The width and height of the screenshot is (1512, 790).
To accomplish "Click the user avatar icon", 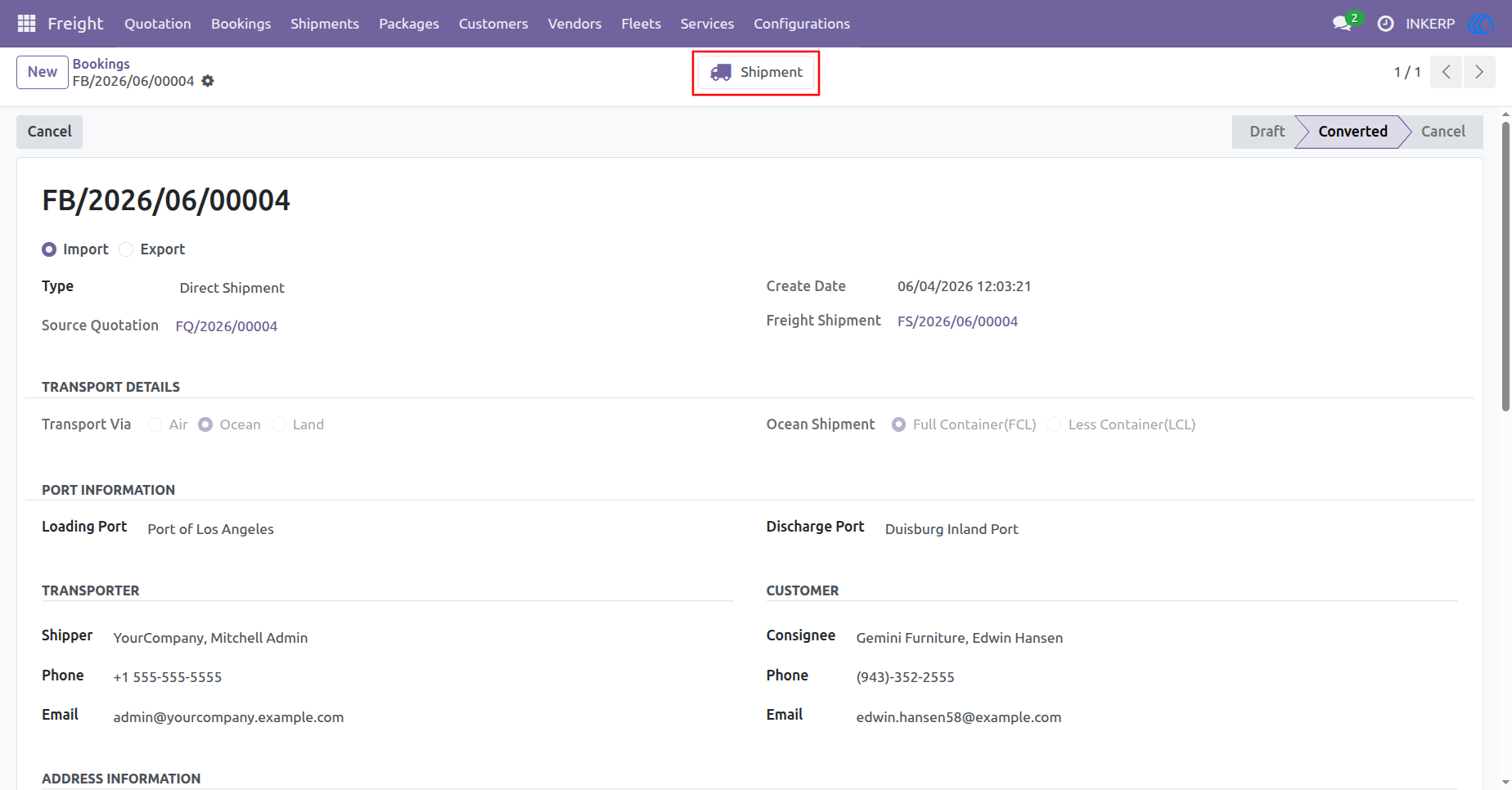I will (1481, 24).
